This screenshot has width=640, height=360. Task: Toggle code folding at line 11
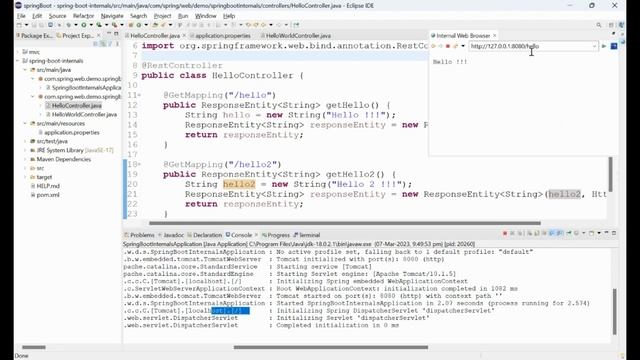140,95
